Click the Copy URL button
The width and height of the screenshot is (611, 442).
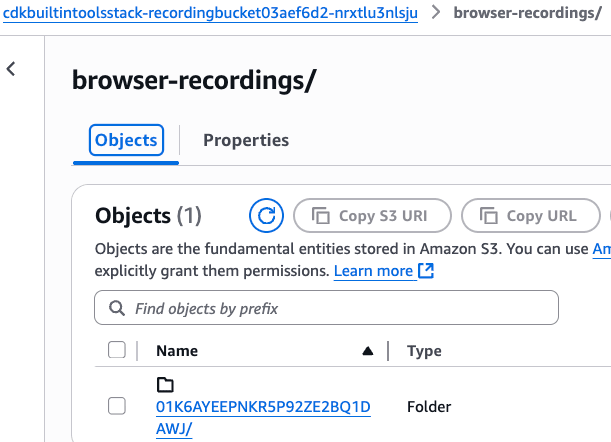[x=531, y=216]
